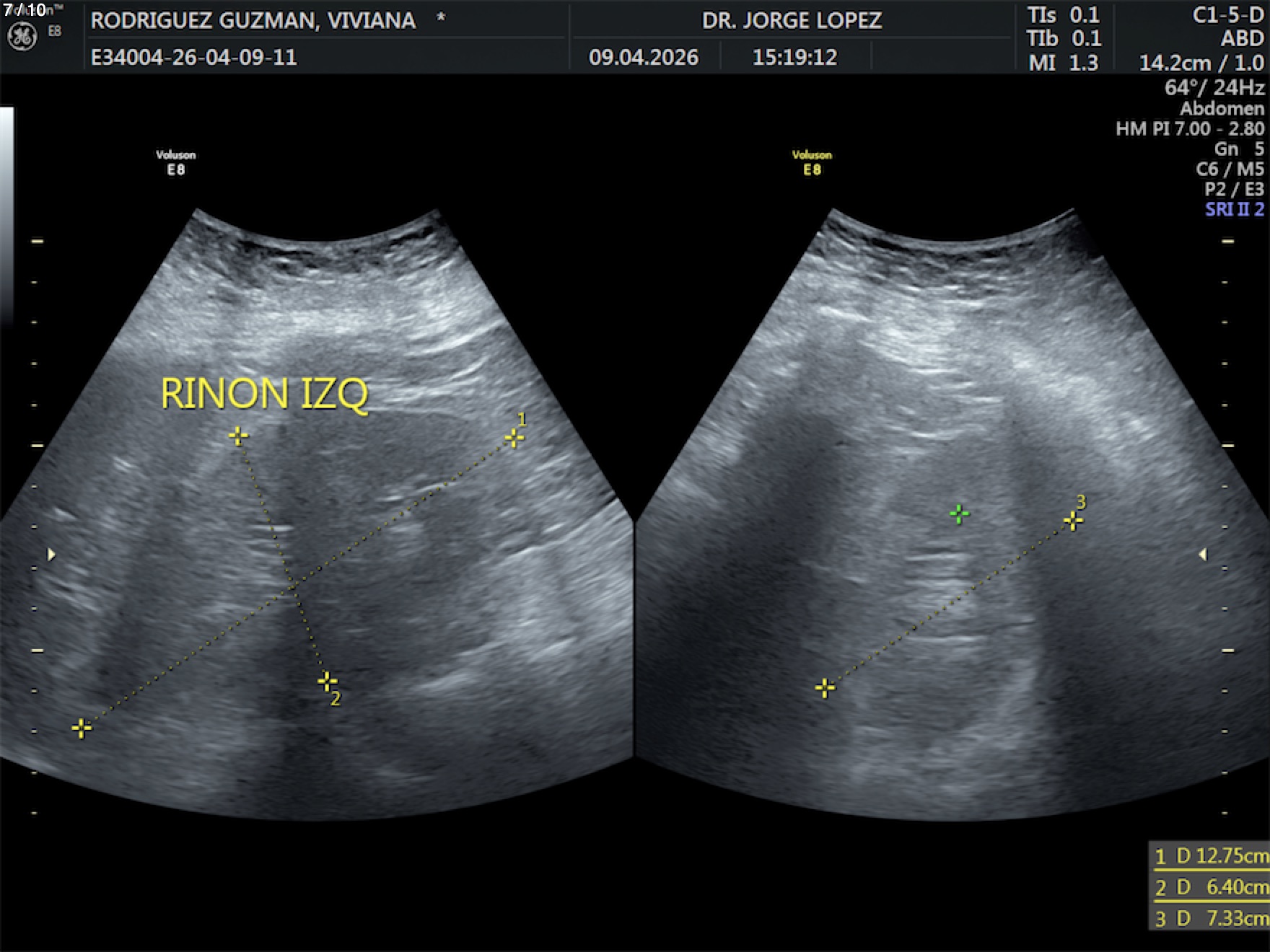Click the SRI II 2 setting label
This screenshot has width=1270, height=952.
1234,210
